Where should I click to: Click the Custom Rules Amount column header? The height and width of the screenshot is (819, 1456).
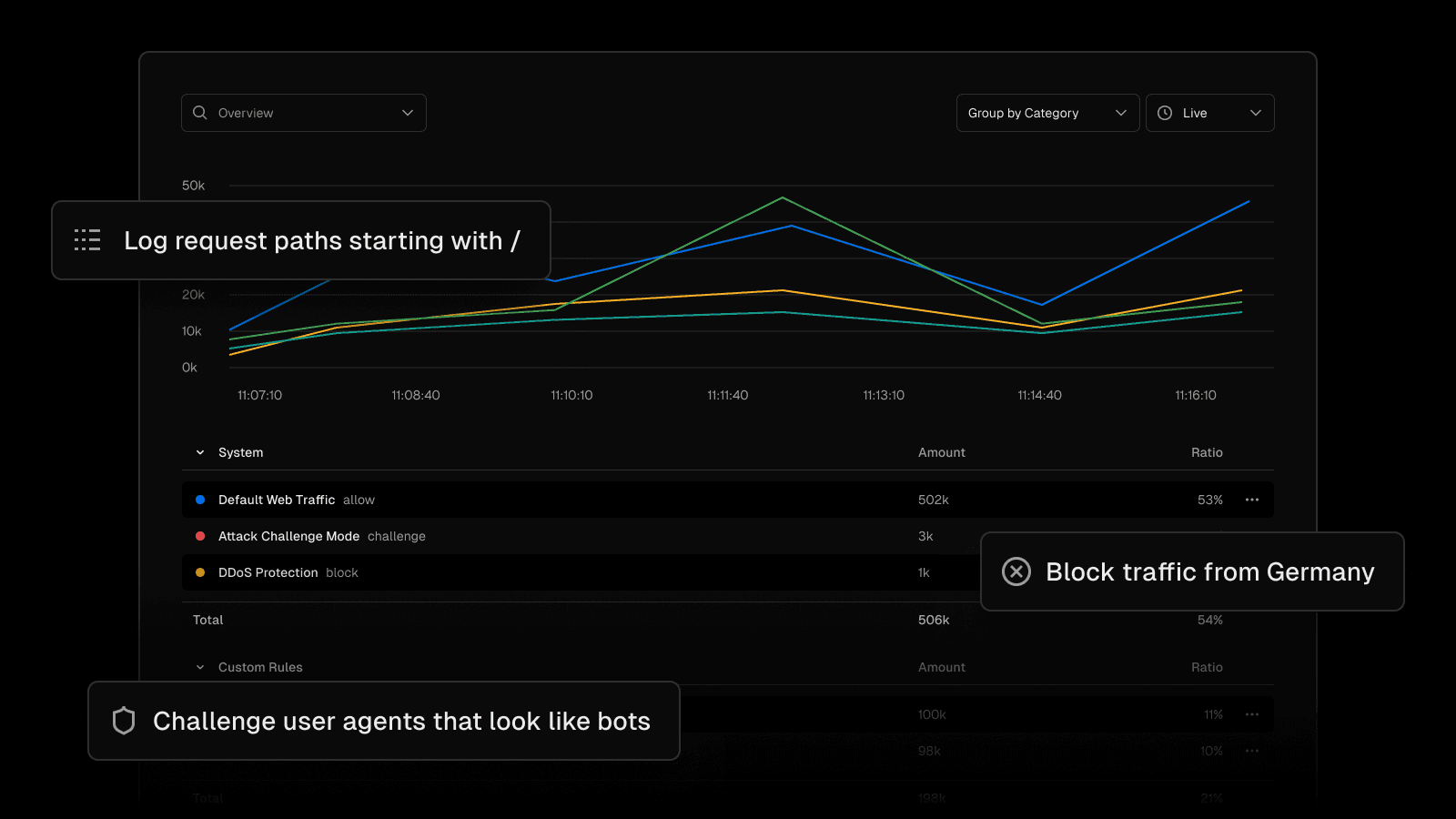click(x=942, y=667)
